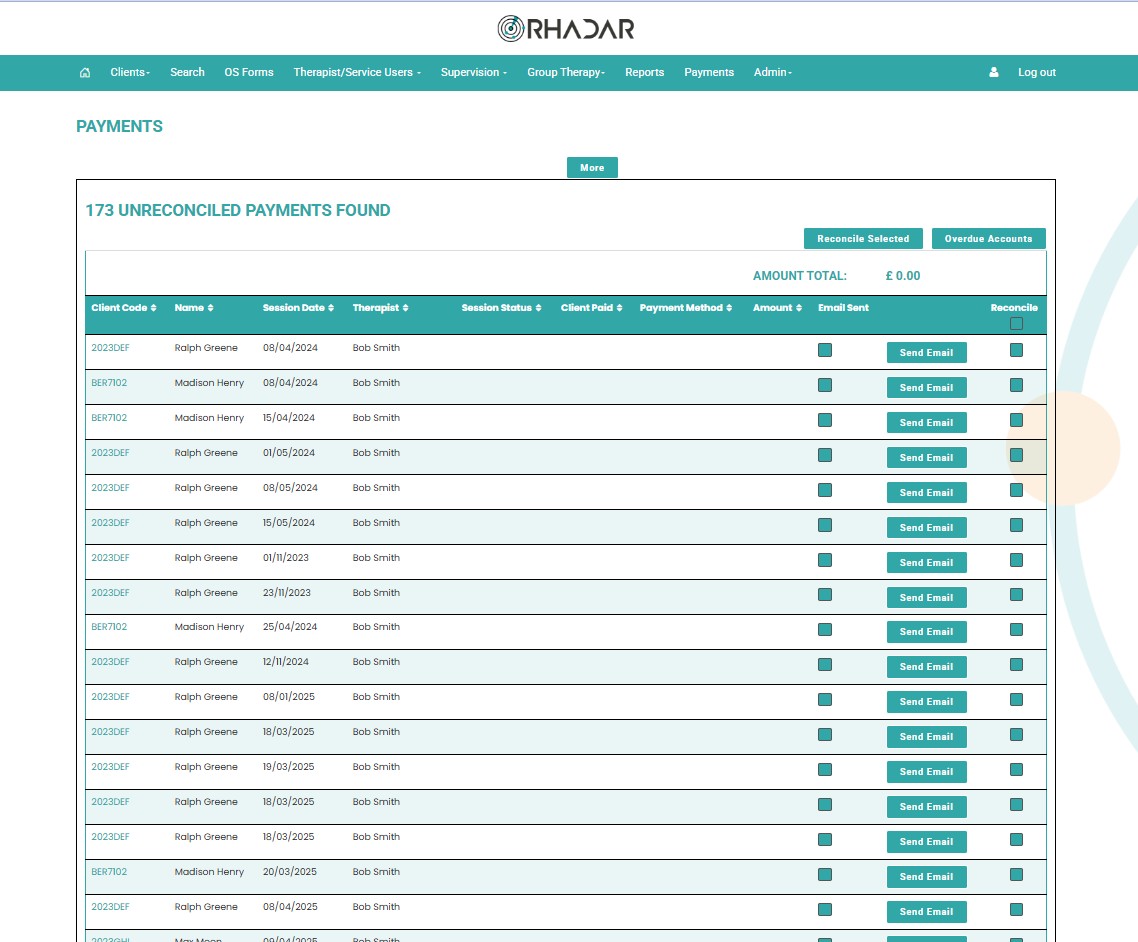
Task: Tick Email Sent checkbox for Ralph Greene 19/03/2025
Action: [824, 770]
